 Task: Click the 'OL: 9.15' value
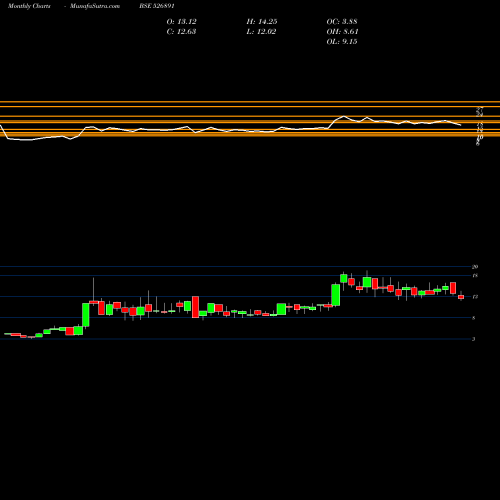pos(342,42)
